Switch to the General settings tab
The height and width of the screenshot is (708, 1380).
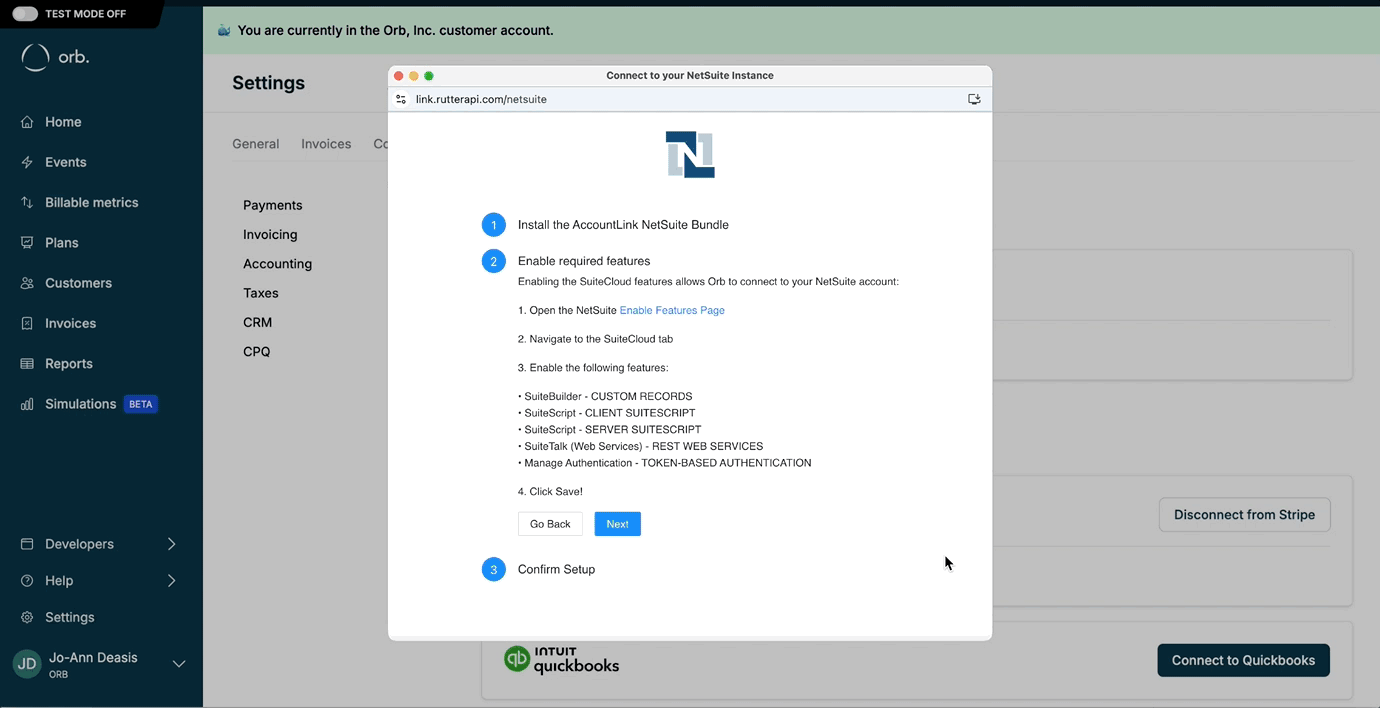(x=256, y=144)
